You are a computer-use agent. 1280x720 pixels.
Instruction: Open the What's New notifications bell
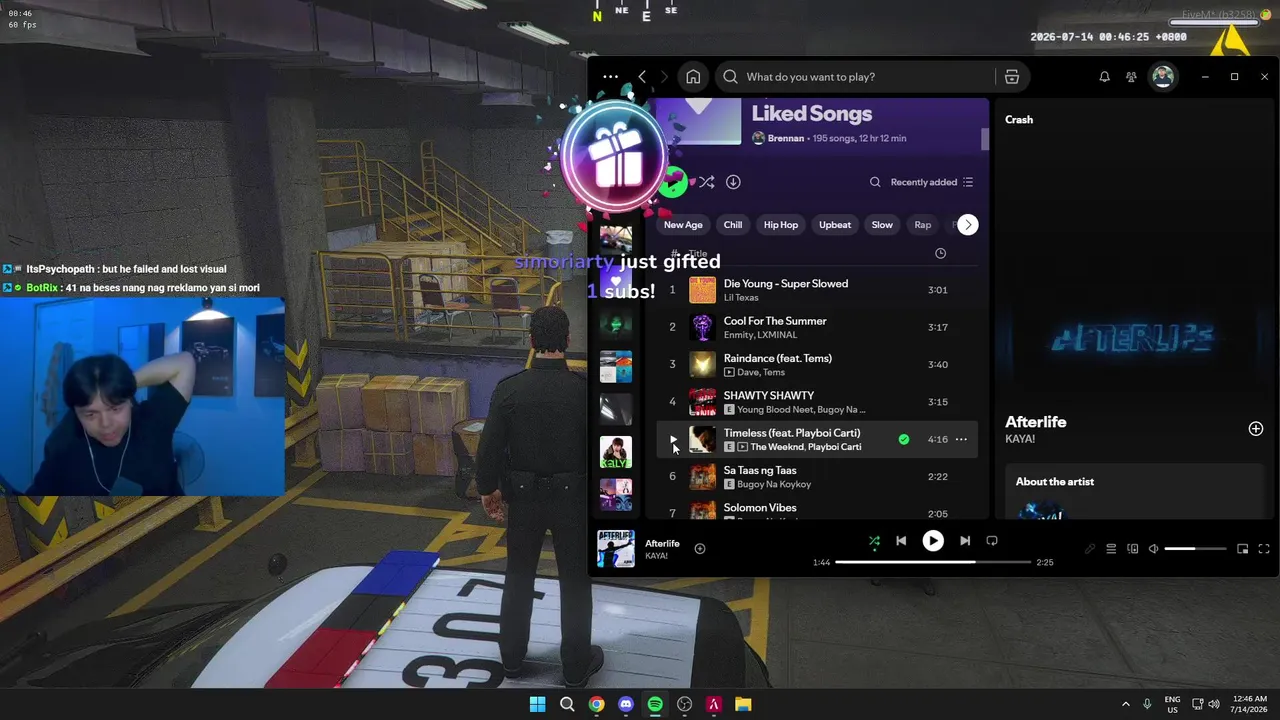pyautogui.click(x=1104, y=77)
